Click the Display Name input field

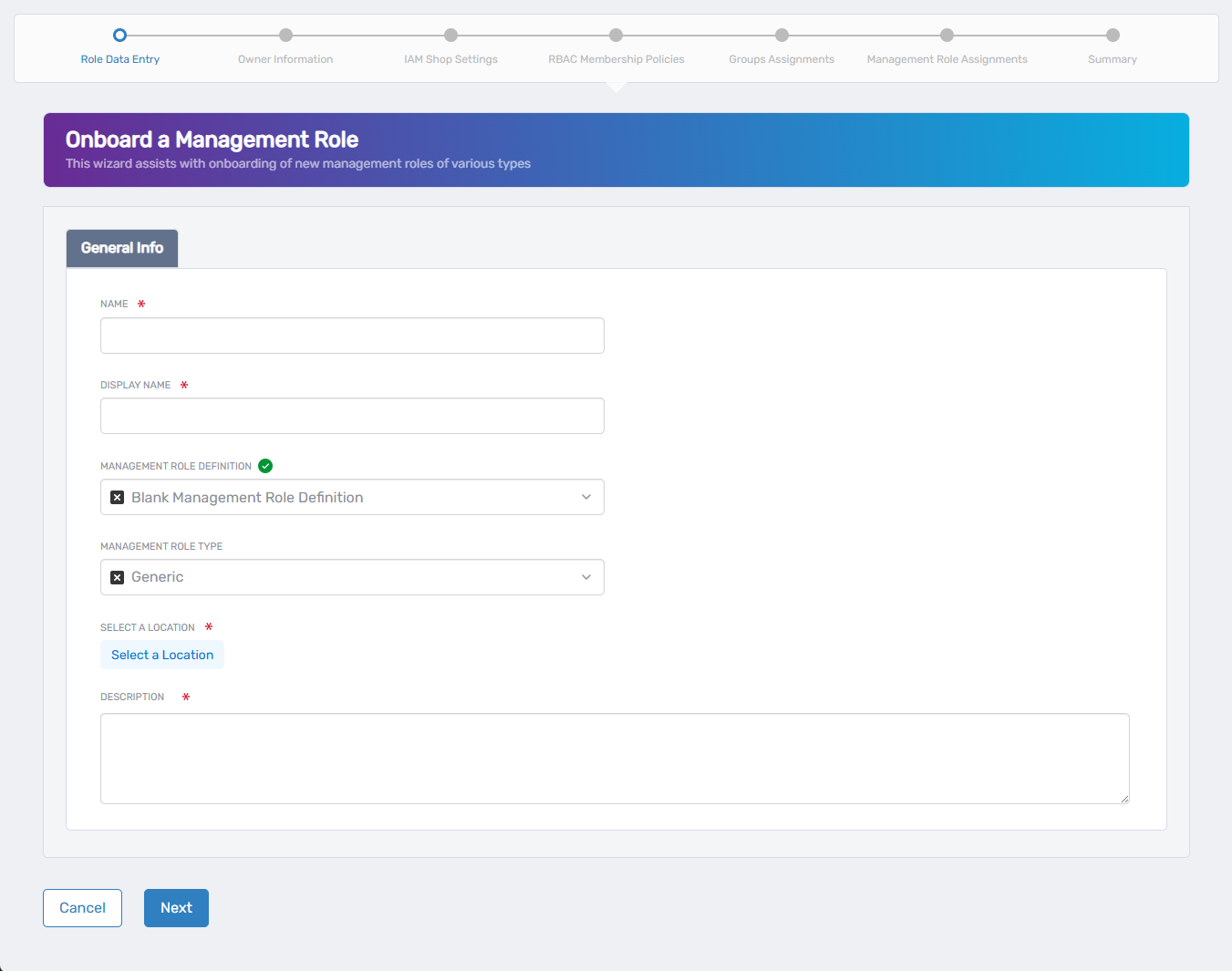[352, 416]
